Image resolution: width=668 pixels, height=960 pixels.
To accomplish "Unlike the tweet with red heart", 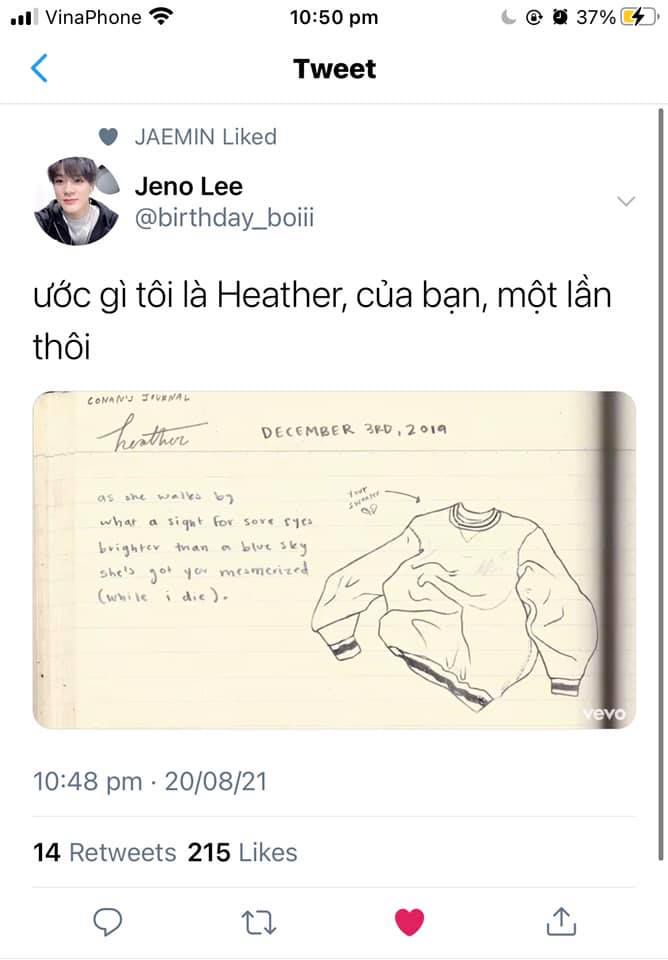I will point(409,922).
